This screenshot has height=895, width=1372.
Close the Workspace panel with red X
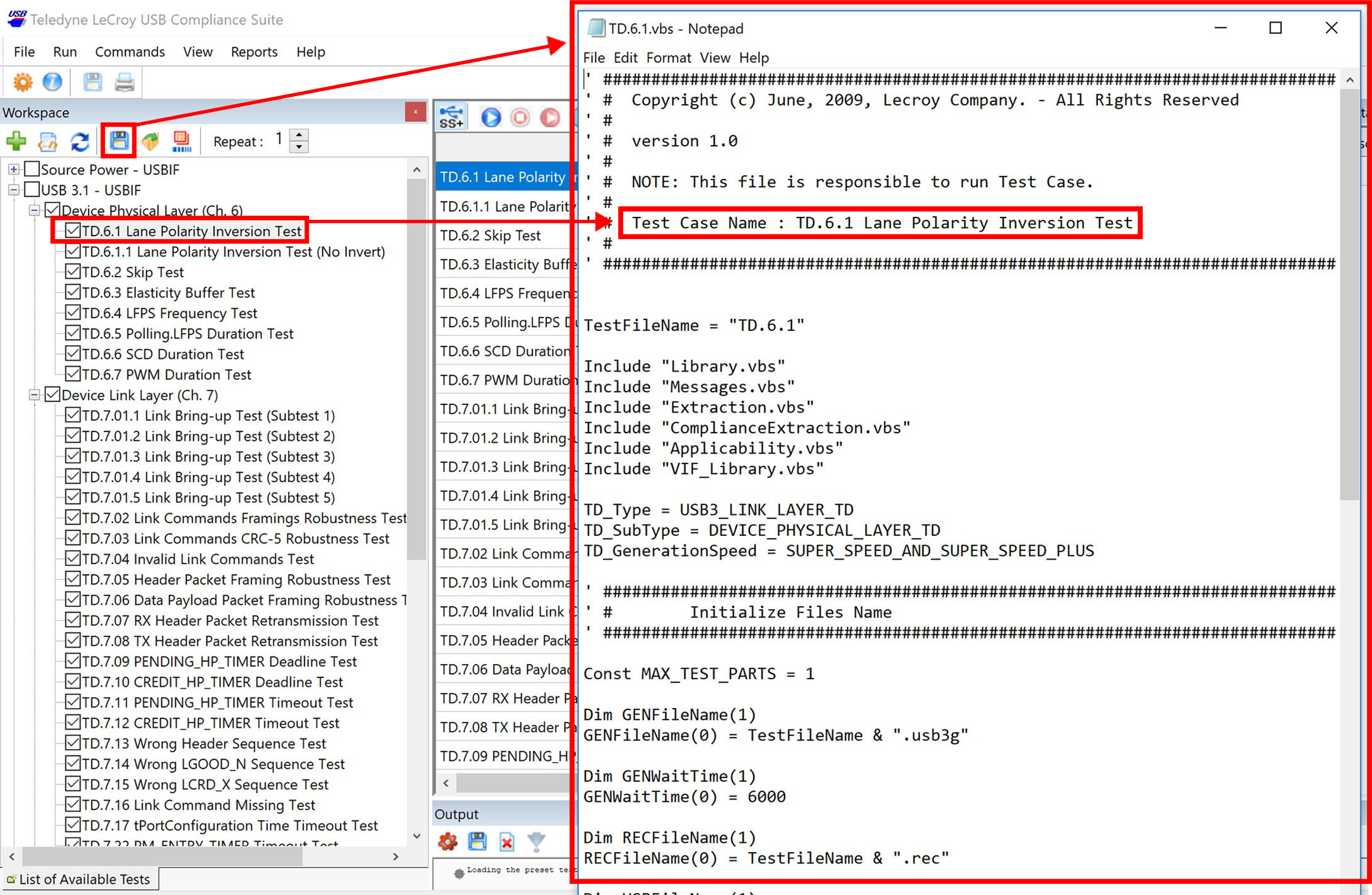click(x=415, y=112)
